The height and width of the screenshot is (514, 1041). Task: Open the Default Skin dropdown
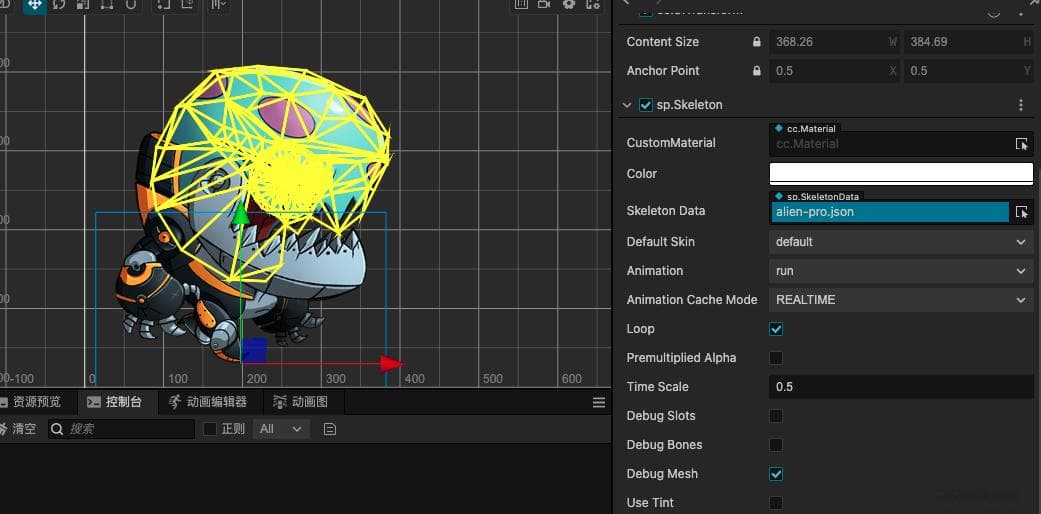[901, 242]
